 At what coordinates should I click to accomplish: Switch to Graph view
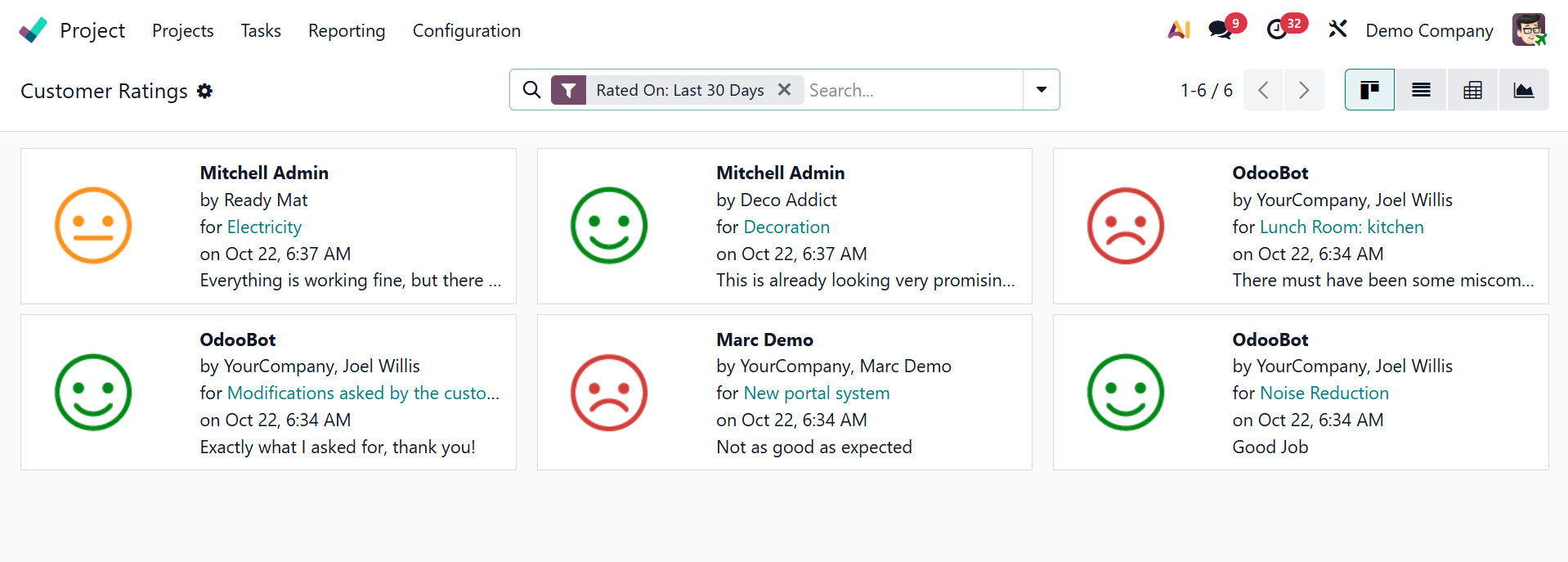tap(1524, 90)
